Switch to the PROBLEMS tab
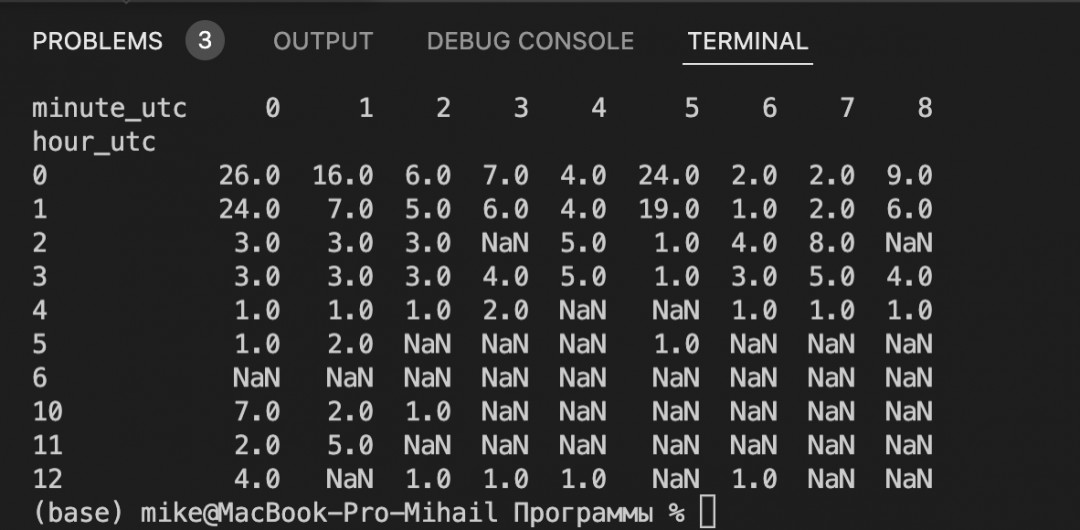This screenshot has width=1080, height=530. click(x=97, y=42)
